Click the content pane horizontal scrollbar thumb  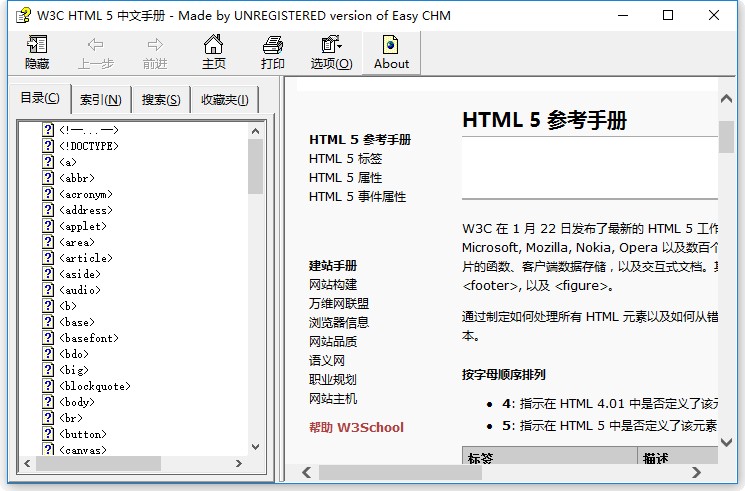400,472
